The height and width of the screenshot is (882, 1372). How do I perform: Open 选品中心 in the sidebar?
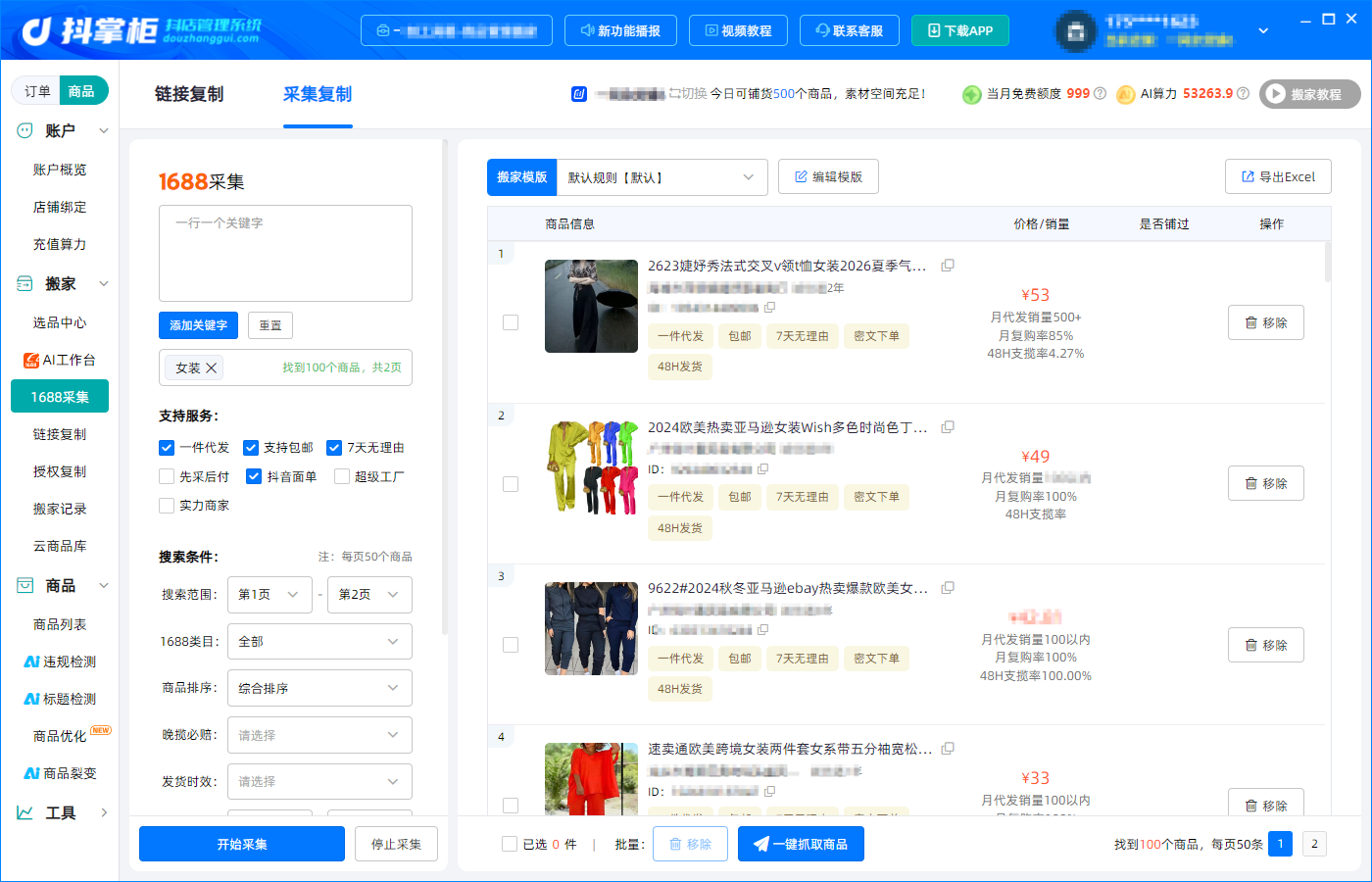coord(60,322)
